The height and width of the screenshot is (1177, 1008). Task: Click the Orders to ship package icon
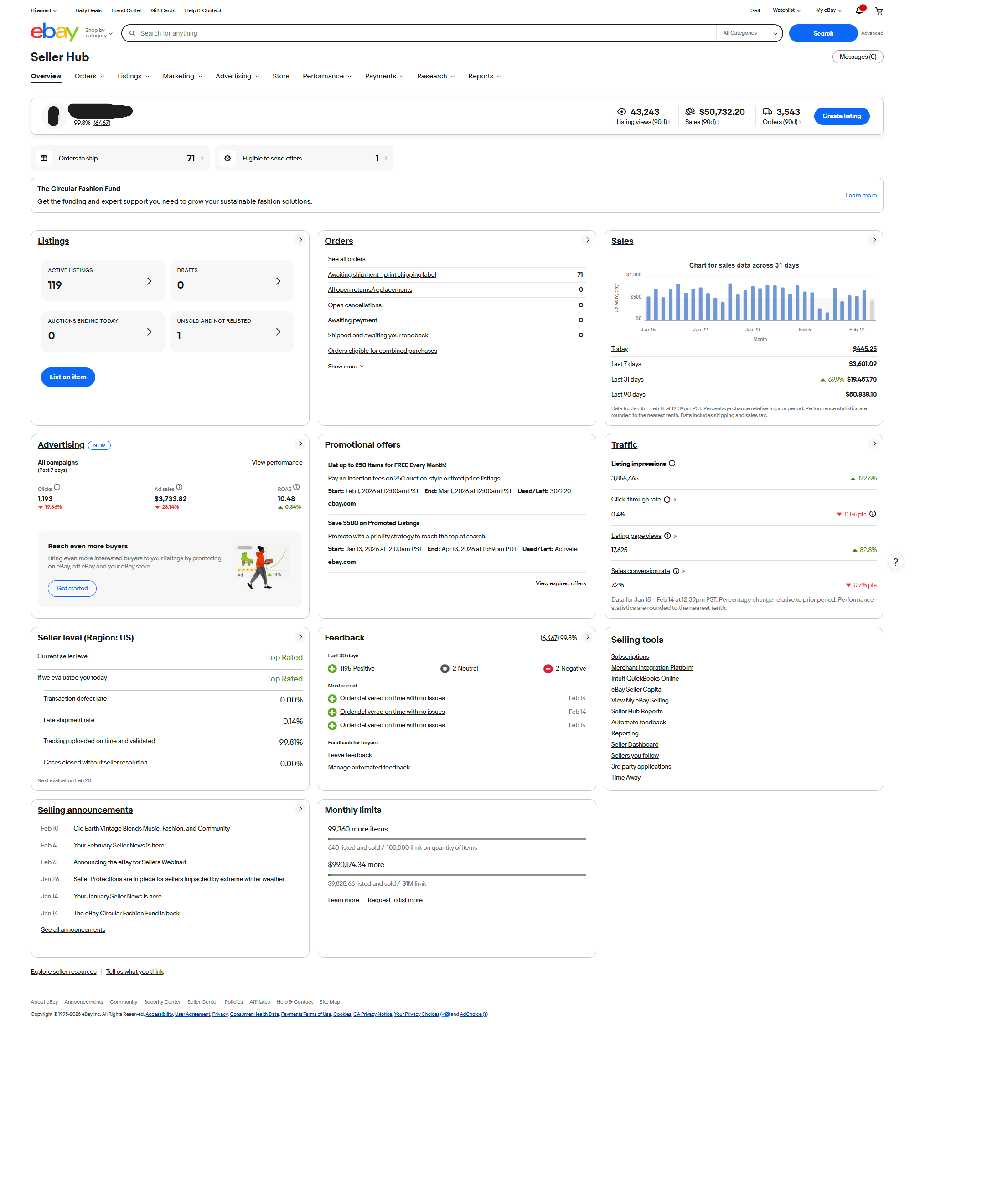tap(44, 158)
